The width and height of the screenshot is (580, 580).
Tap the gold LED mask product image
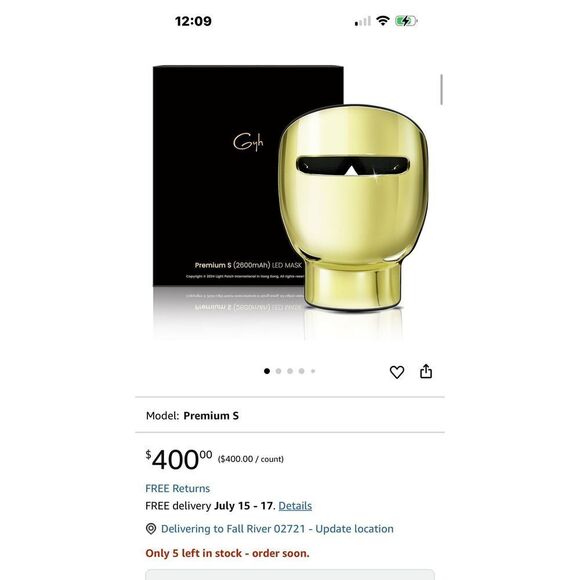(x=353, y=207)
